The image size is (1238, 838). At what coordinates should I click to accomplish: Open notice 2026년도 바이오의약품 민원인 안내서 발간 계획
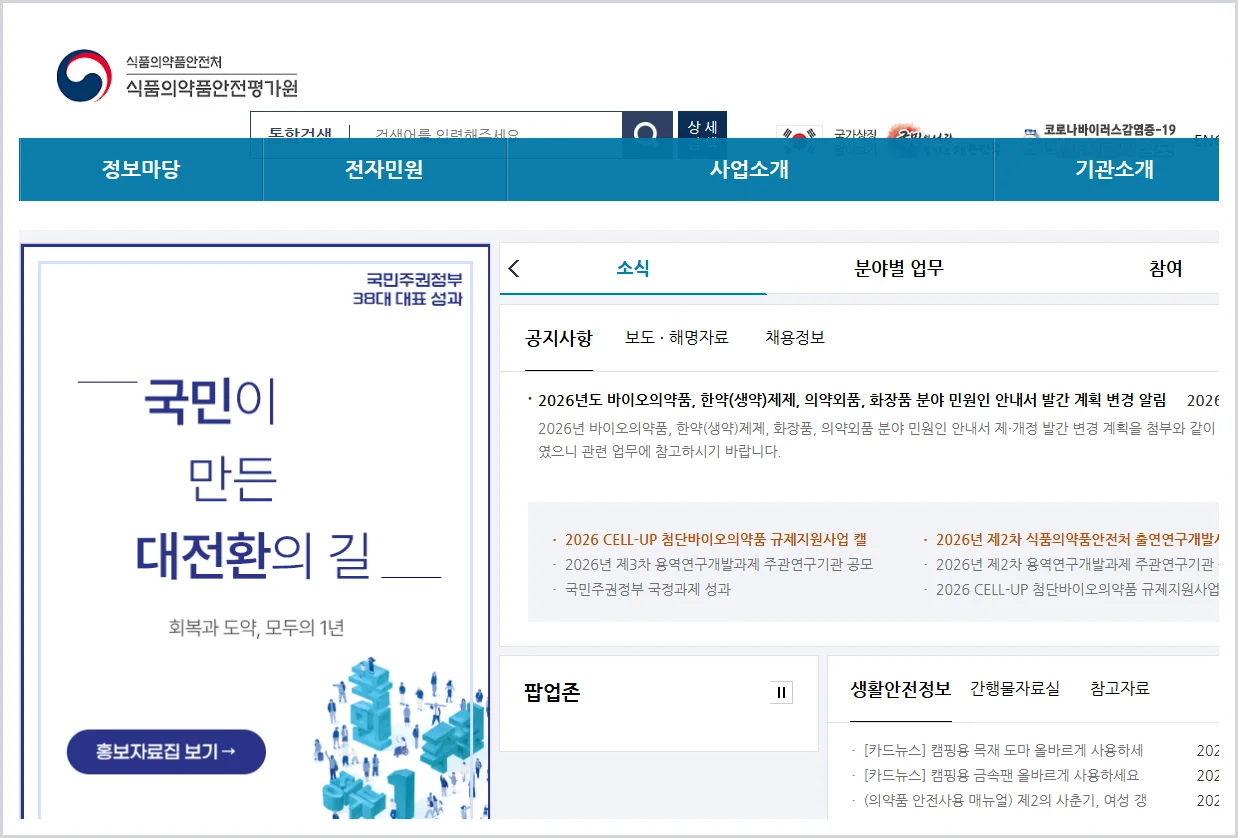[x=852, y=400]
